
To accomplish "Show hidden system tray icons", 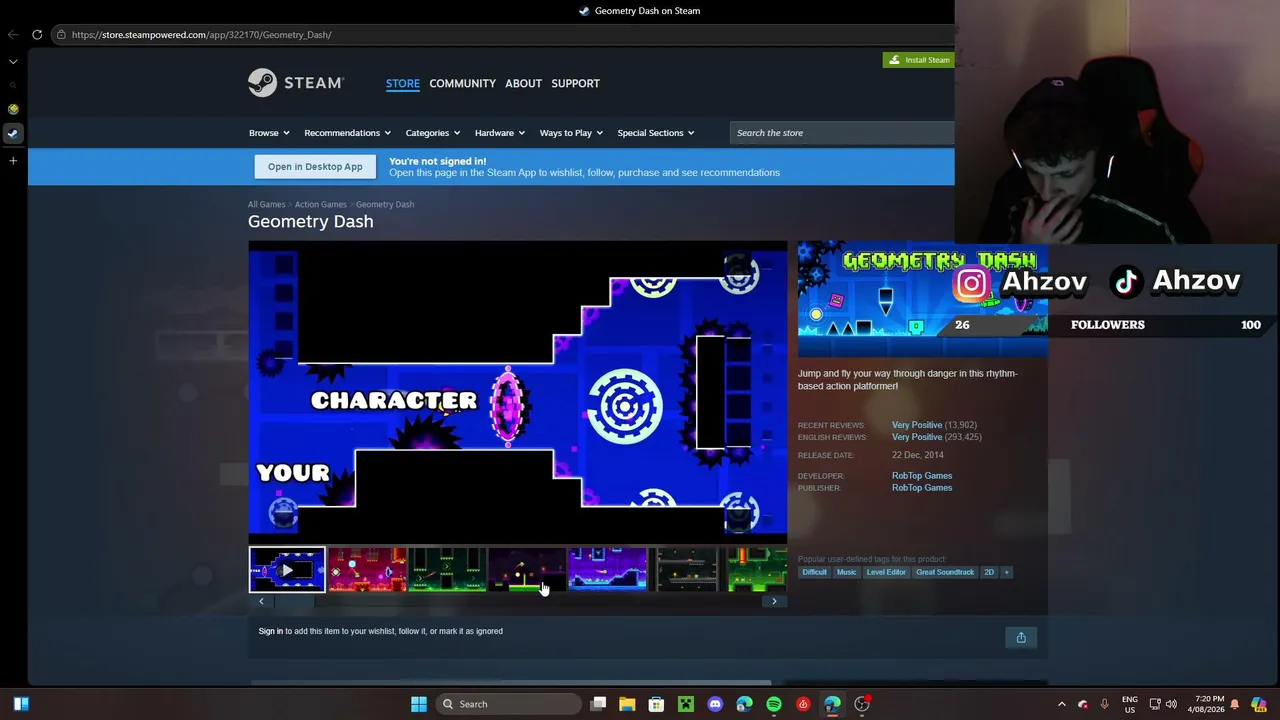I will [x=1062, y=704].
